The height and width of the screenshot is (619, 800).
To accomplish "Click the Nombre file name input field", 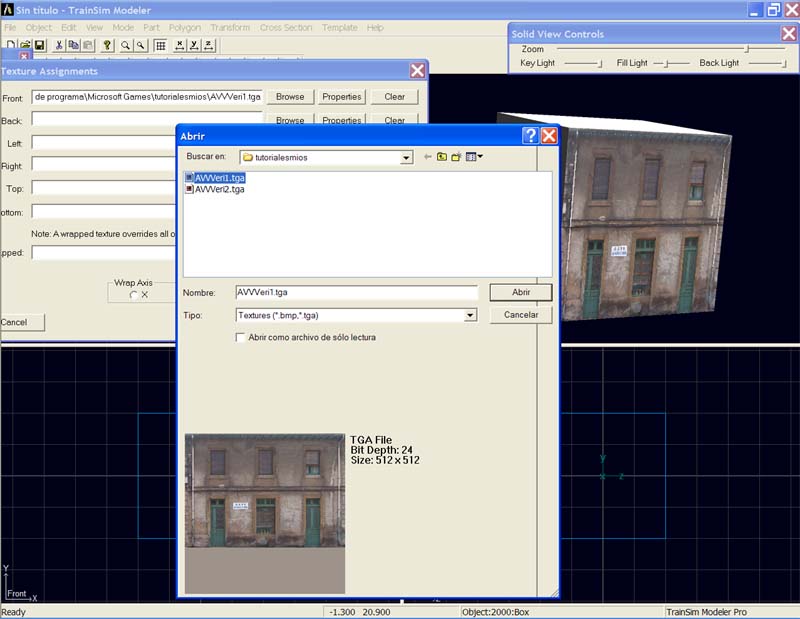I will pyautogui.click(x=356, y=293).
